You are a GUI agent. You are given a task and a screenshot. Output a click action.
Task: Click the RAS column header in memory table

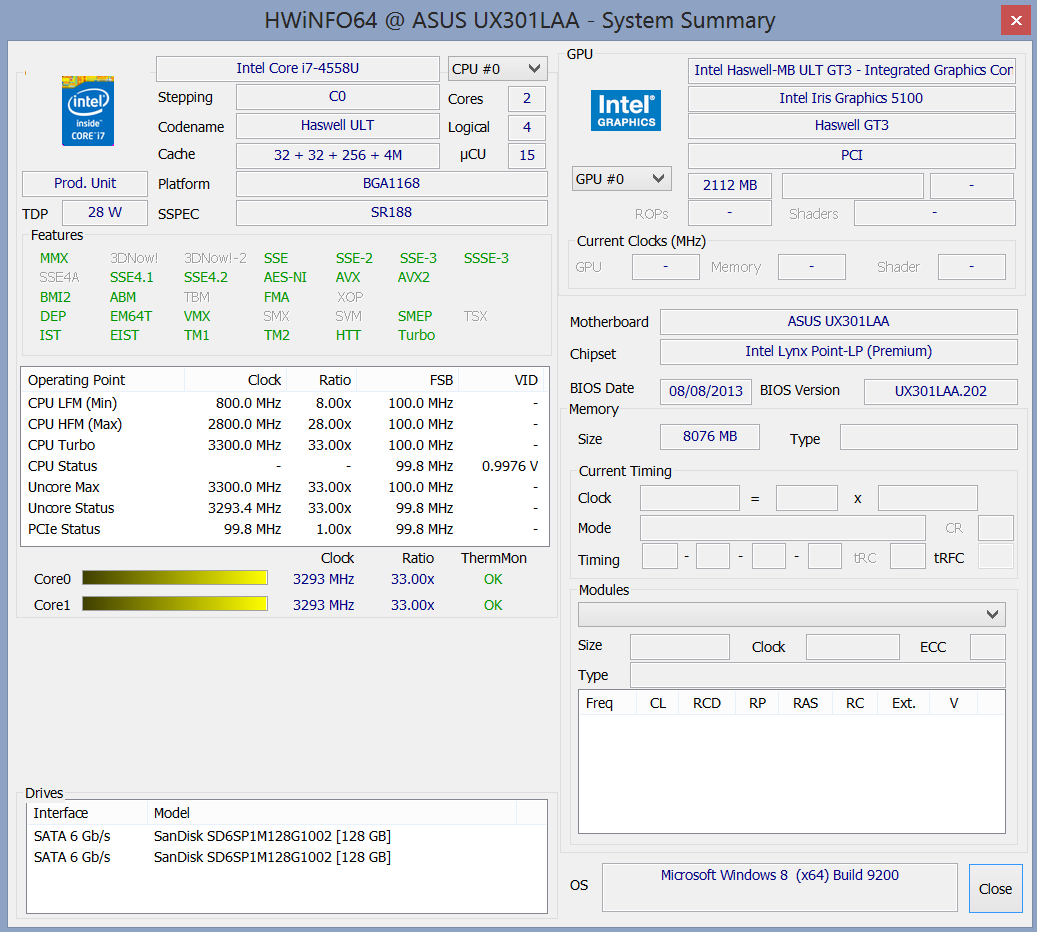point(805,703)
